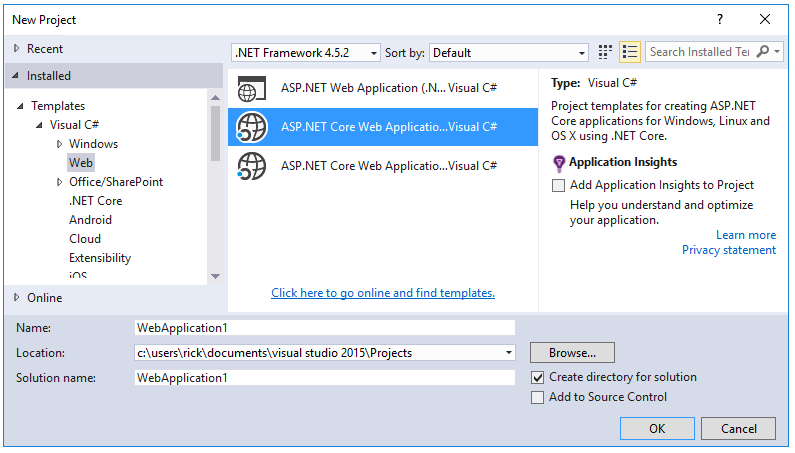This screenshot has width=795, height=453.
Task: Select the Extensibility category
Action: point(100,258)
